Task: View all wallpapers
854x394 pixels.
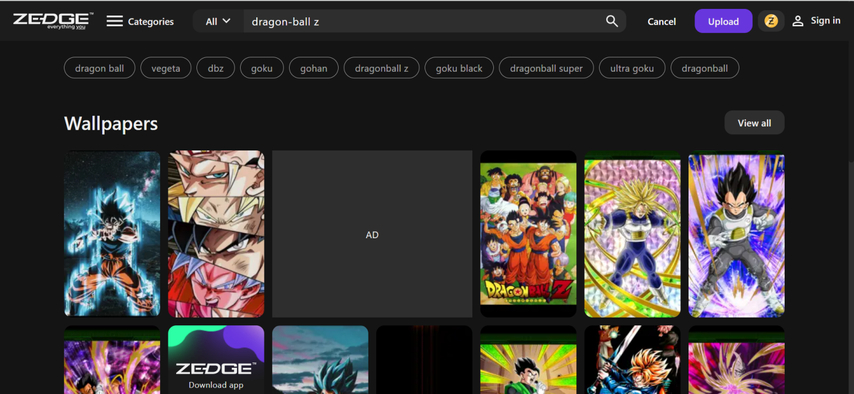Action: 754,123
